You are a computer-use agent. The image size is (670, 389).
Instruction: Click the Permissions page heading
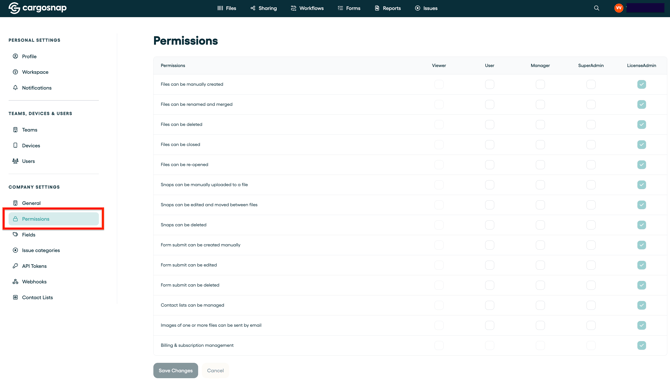(x=185, y=41)
